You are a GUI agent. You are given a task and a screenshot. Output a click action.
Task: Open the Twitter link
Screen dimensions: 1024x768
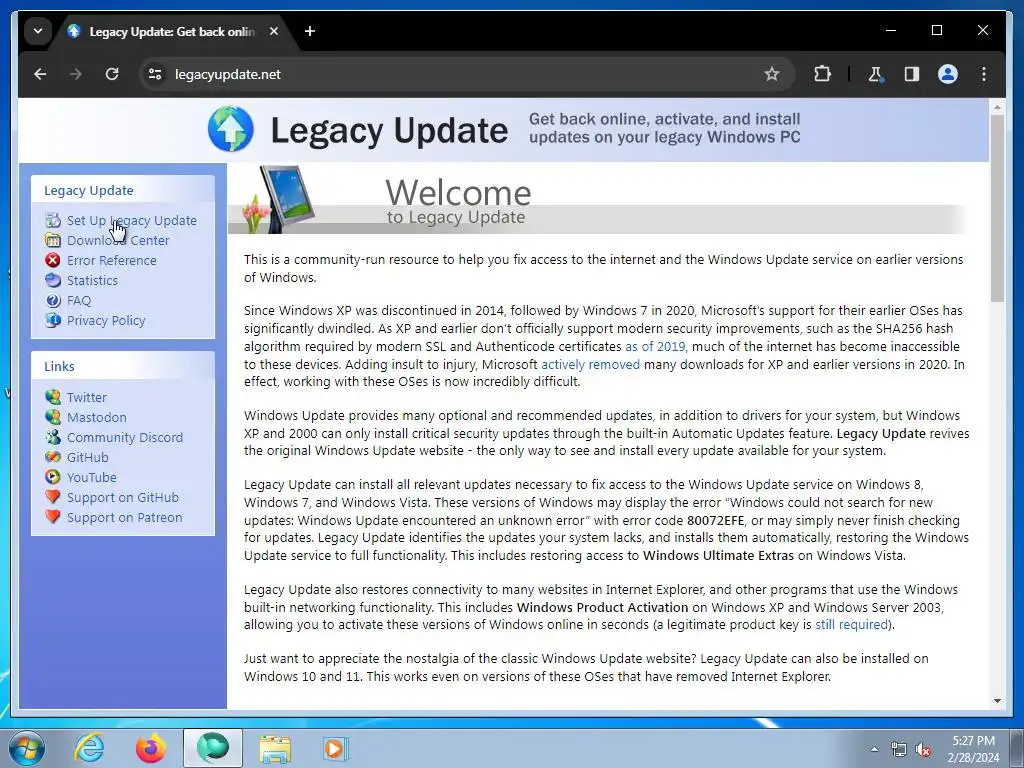(86, 398)
